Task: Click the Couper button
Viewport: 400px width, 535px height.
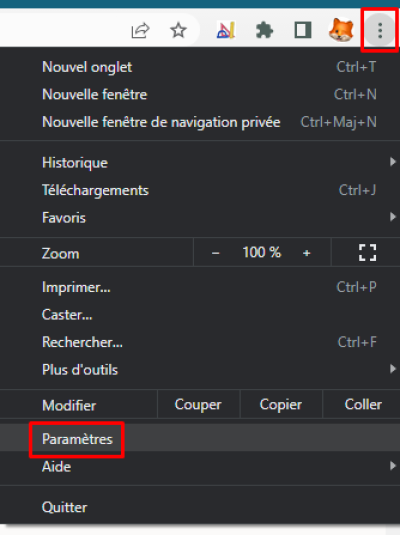Action: click(x=198, y=405)
